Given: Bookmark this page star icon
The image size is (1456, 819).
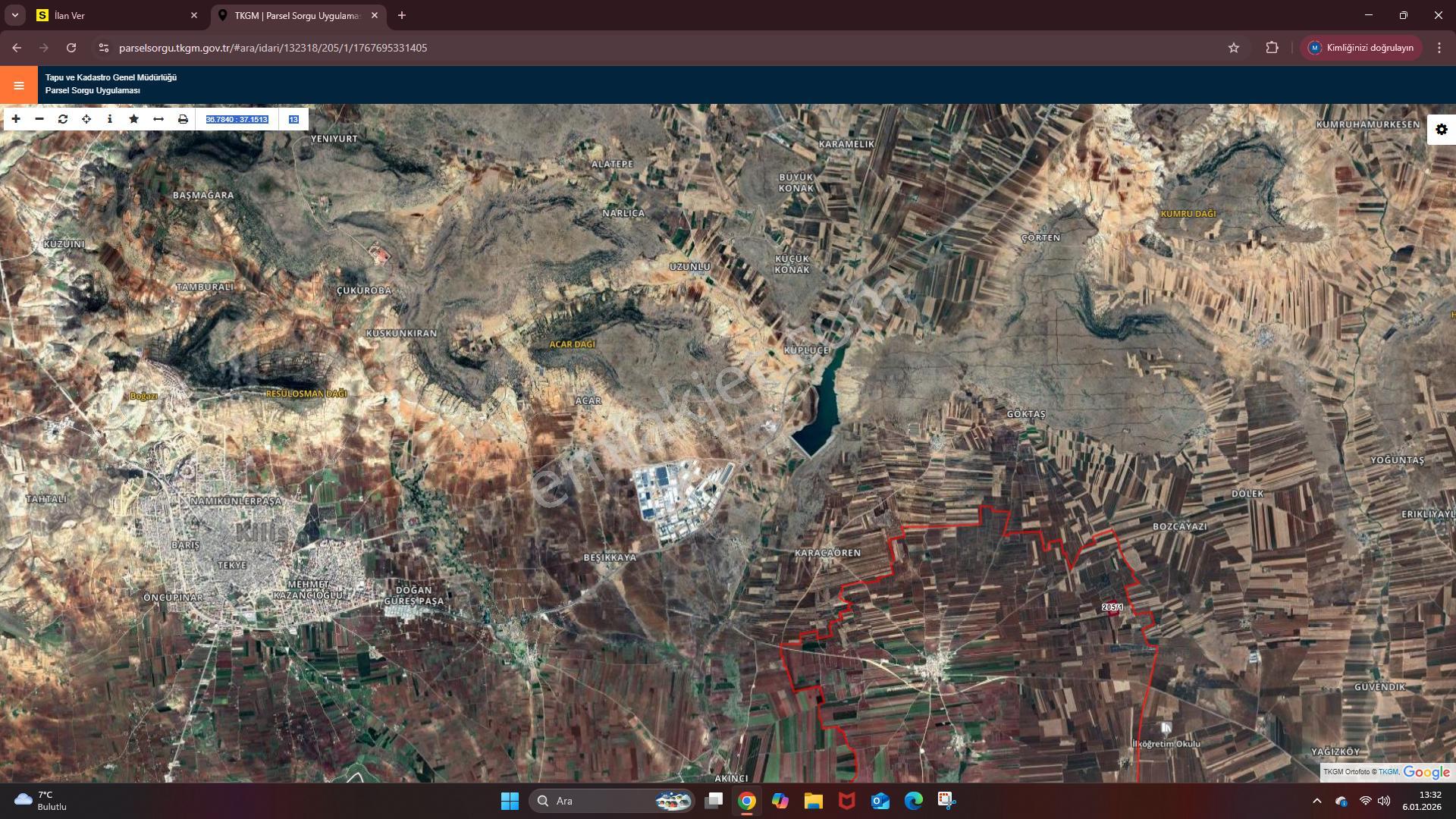Looking at the screenshot, I should pyautogui.click(x=1234, y=48).
